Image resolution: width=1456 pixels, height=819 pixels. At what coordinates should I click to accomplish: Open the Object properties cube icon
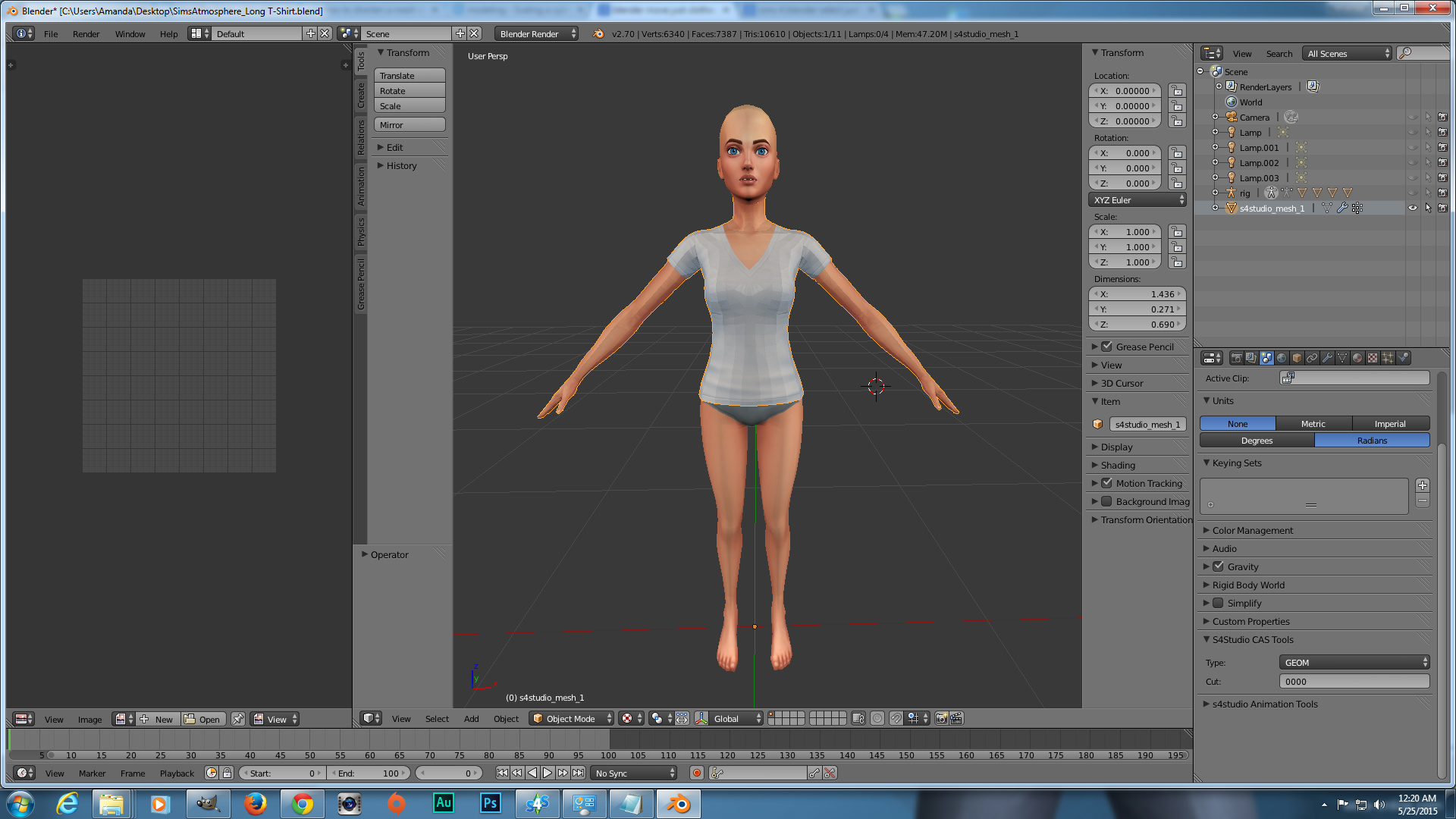click(x=1297, y=358)
